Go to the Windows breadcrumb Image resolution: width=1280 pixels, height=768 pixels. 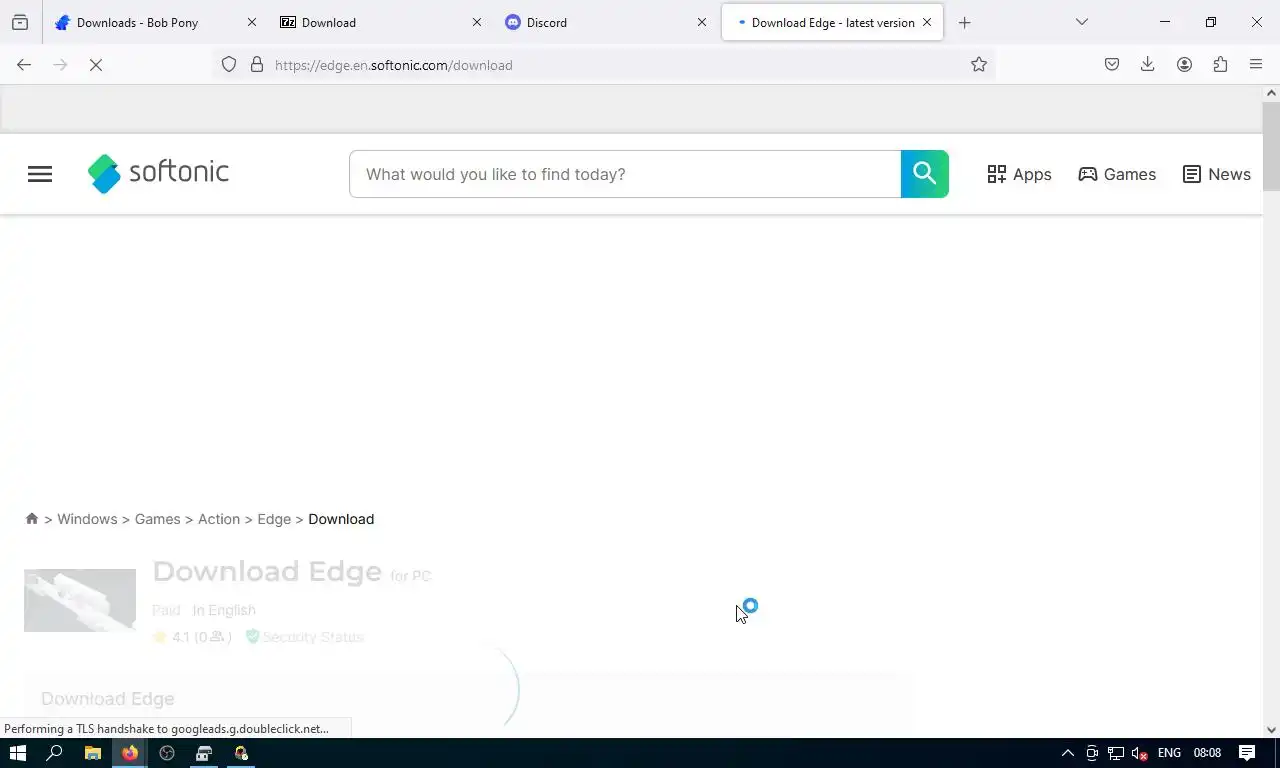pos(87,519)
